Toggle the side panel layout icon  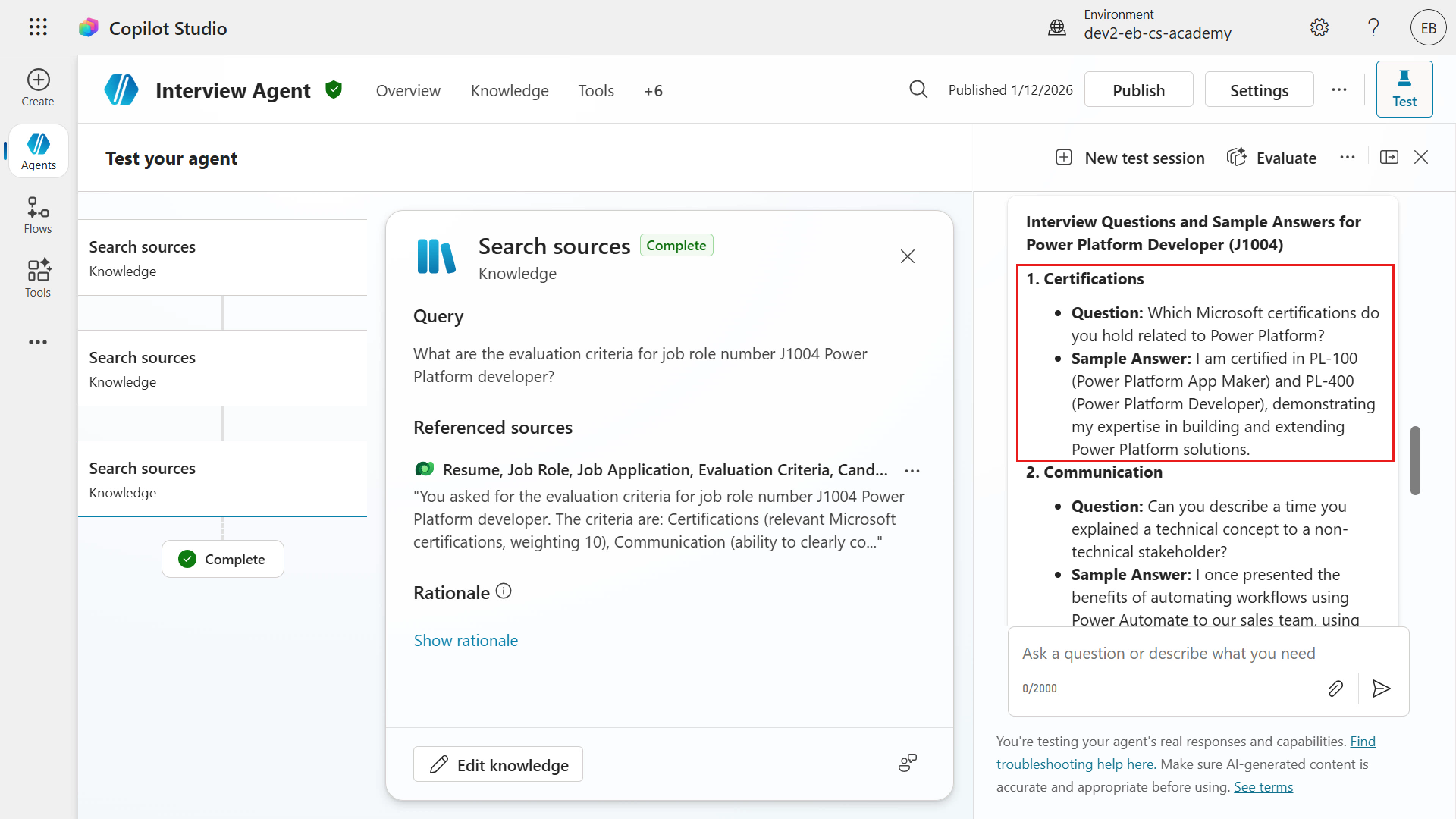click(x=1389, y=157)
